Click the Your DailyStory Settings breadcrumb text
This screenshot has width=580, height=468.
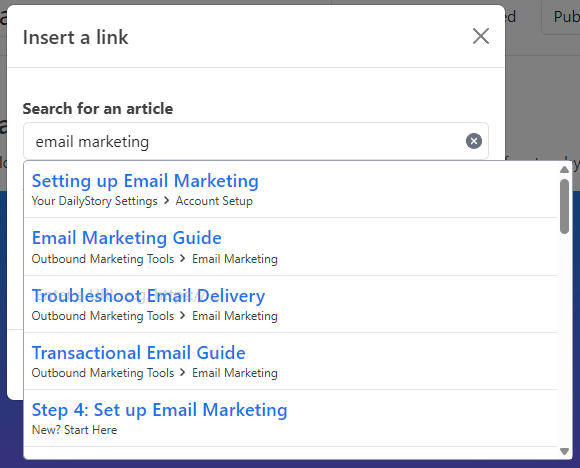tap(94, 201)
